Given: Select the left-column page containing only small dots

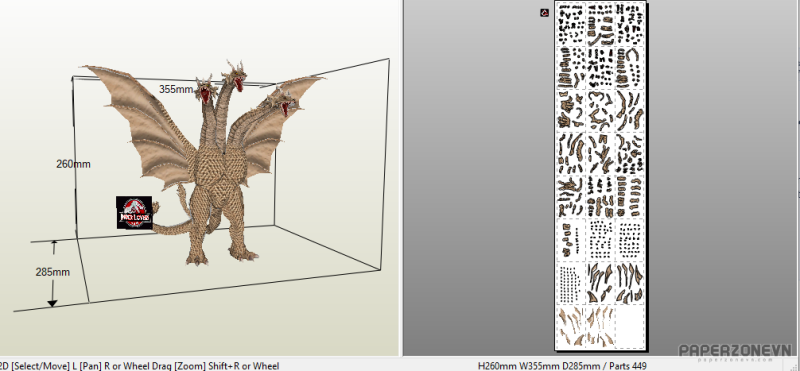Looking at the screenshot, I should pyautogui.click(x=571, y=283).
